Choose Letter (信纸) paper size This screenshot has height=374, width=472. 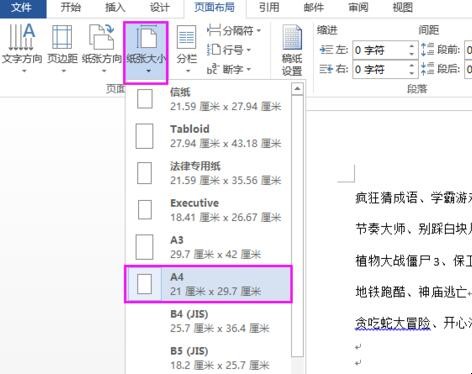[x=208, y=99]
